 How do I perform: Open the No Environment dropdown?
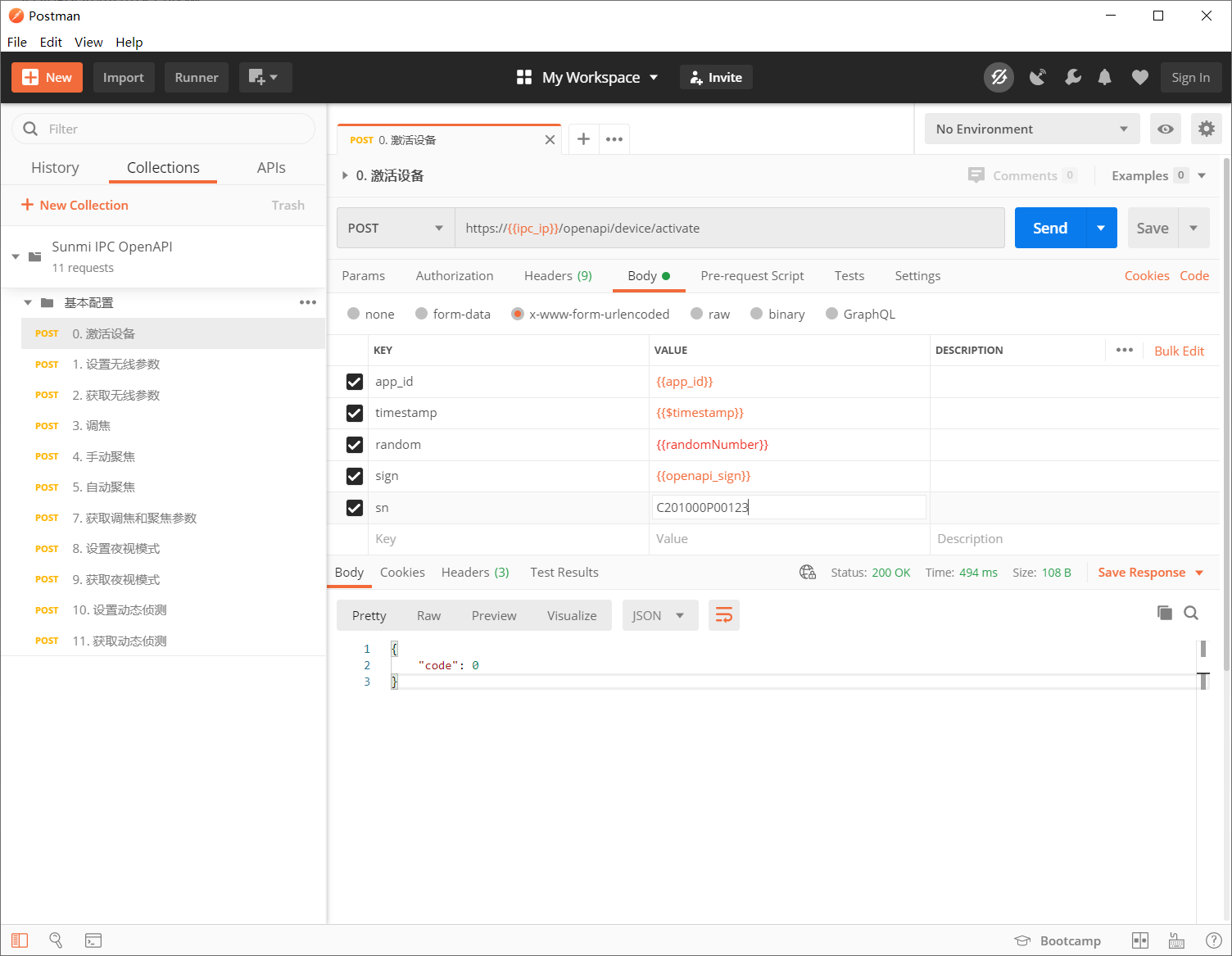[x=1032, y=129]
